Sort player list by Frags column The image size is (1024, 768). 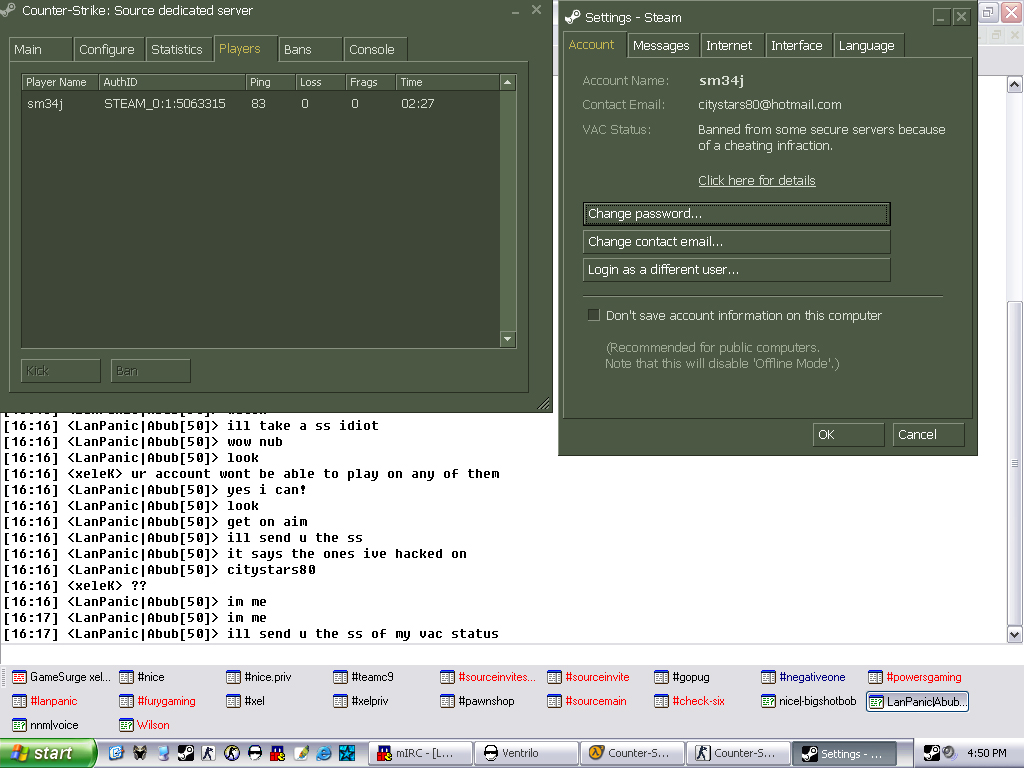point(370,82)
